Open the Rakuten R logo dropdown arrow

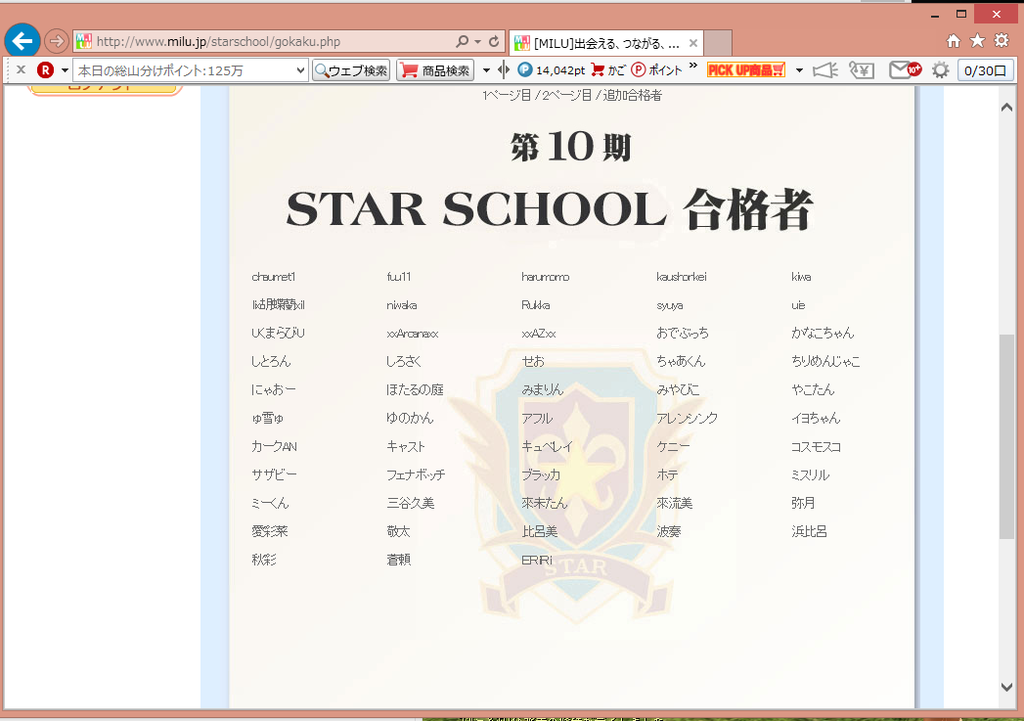pyautogui.click(x=65, y=70)
